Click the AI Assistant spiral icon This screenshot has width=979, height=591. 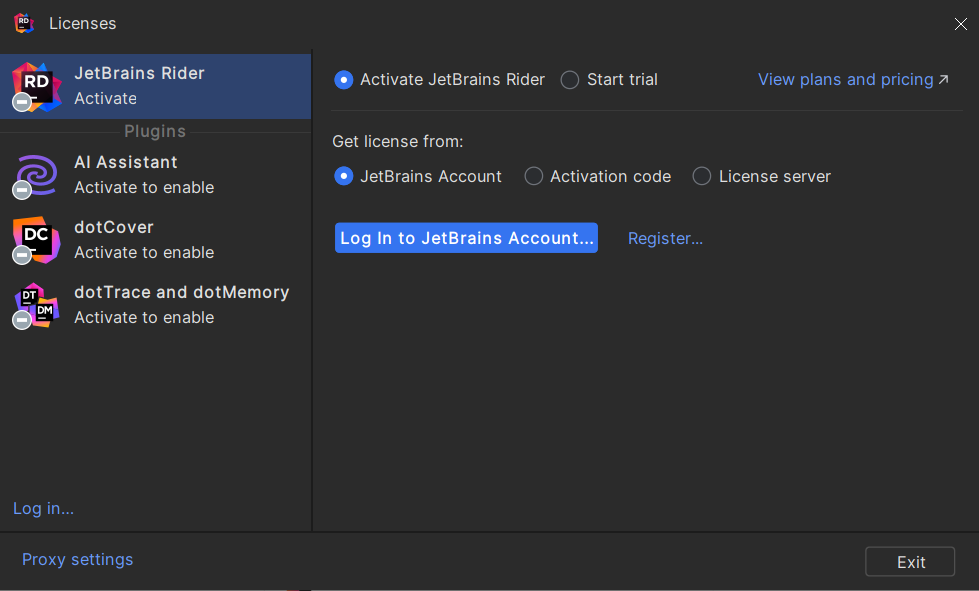click(36, 174)
